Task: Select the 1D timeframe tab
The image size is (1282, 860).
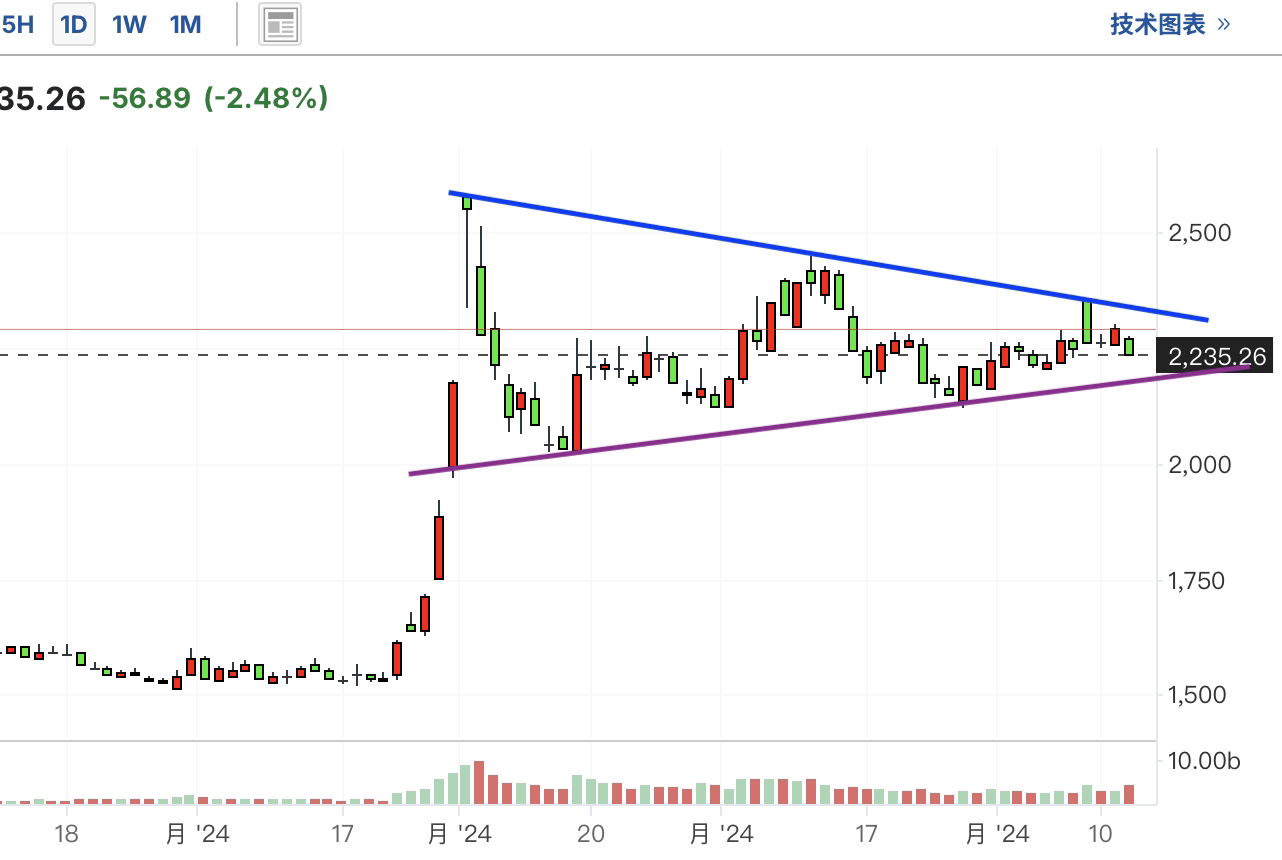Action: tap(75, 25)
